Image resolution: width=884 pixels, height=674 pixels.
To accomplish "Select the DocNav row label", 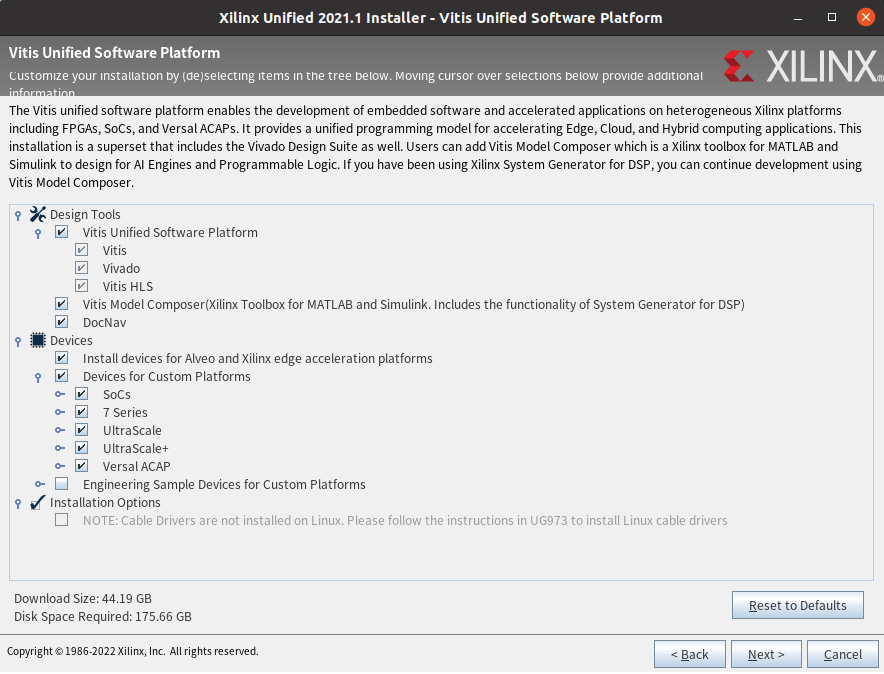I will 104,323.
